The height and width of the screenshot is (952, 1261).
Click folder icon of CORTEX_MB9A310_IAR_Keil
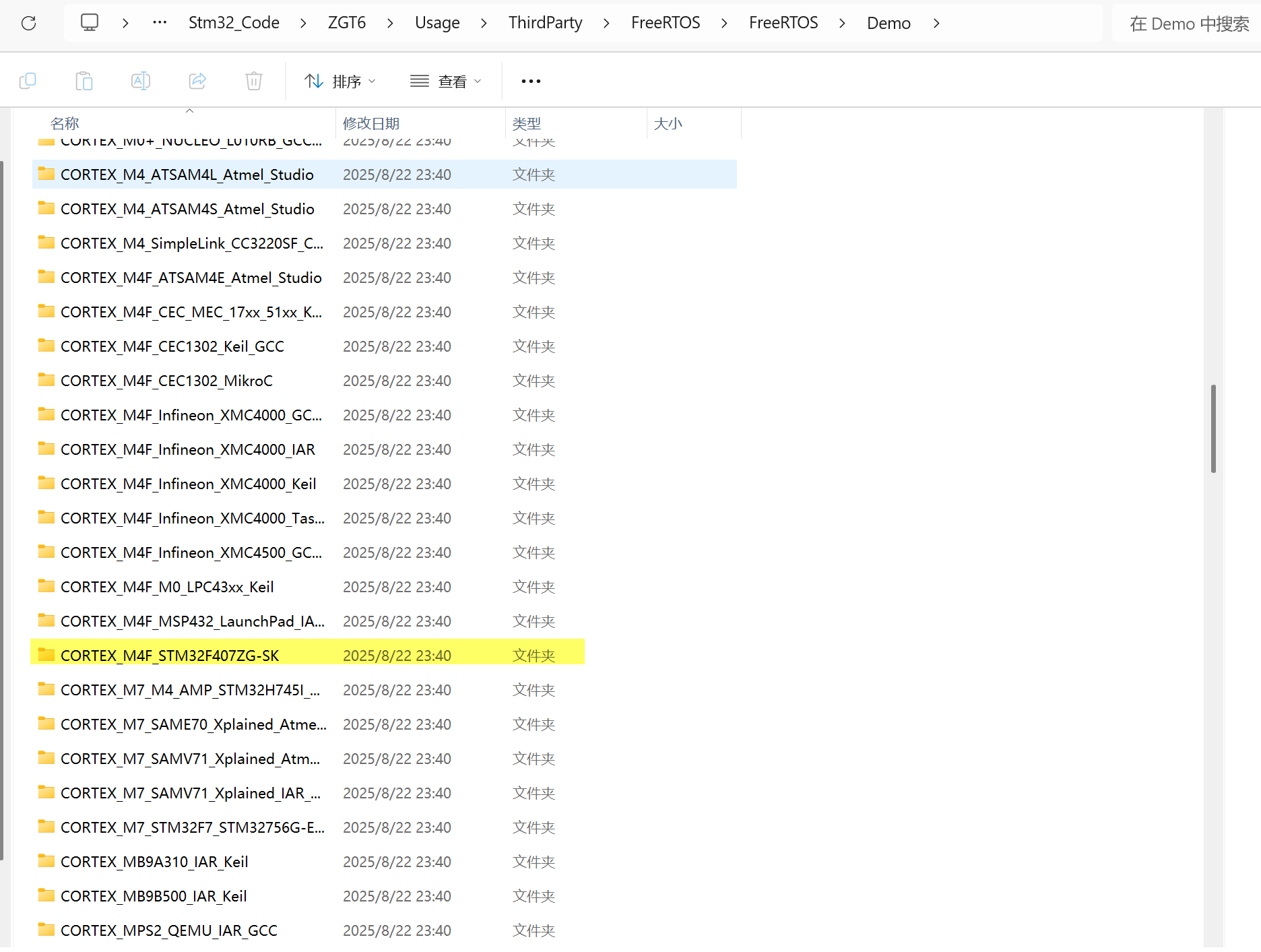pyautogui.click(x=46, y=861)
